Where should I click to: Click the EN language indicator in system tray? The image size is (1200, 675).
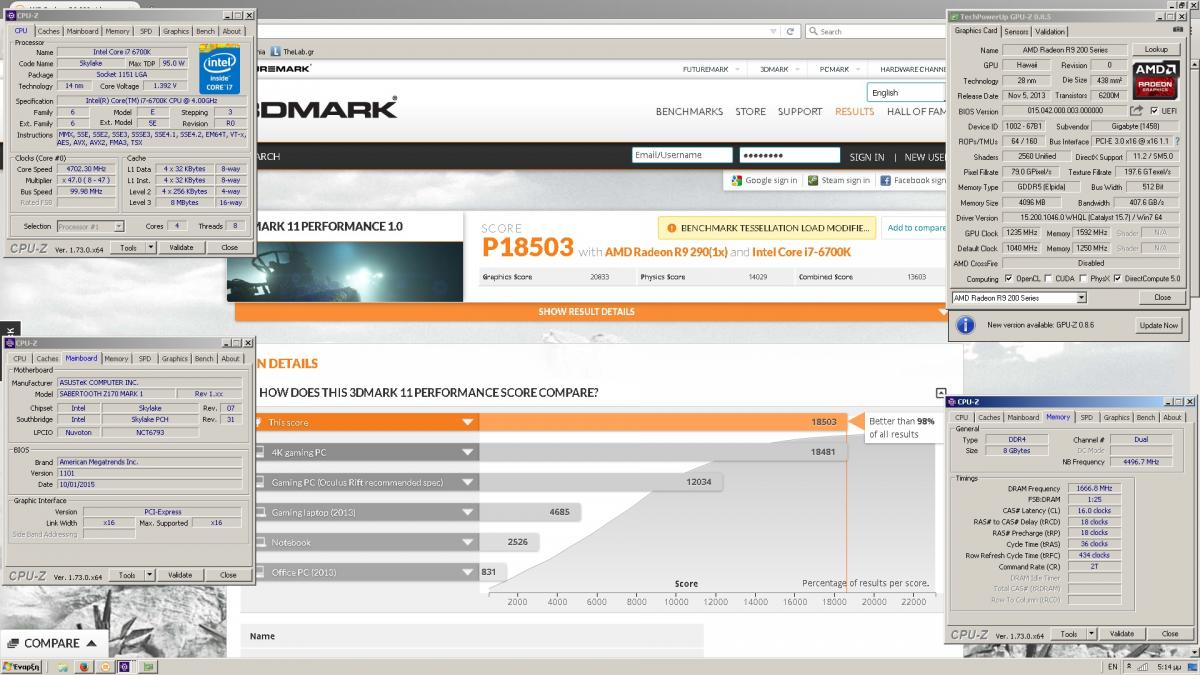pyautogui.click(x=1113, y=666)
